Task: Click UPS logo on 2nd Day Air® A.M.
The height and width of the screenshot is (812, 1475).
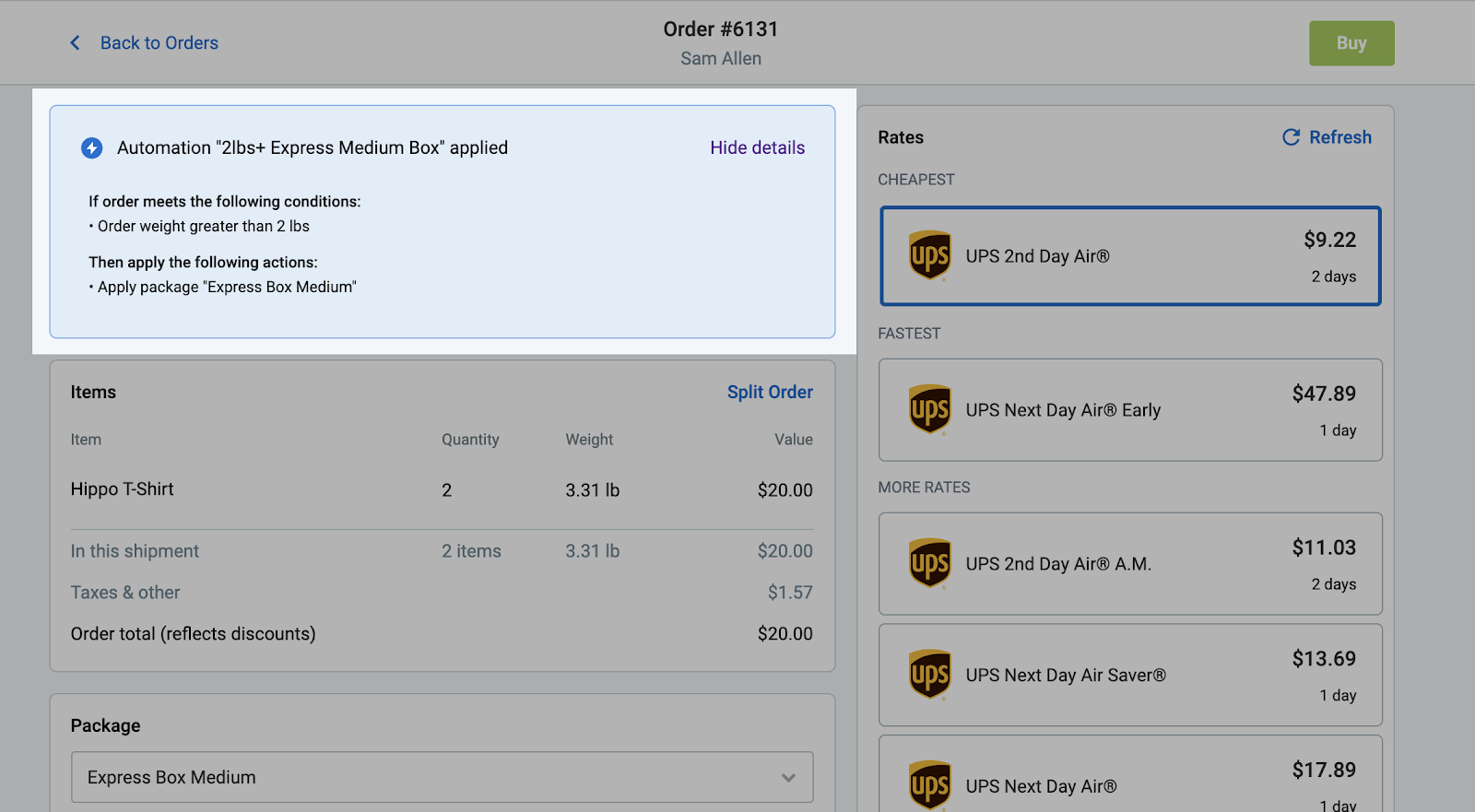Action: [929, 563]
